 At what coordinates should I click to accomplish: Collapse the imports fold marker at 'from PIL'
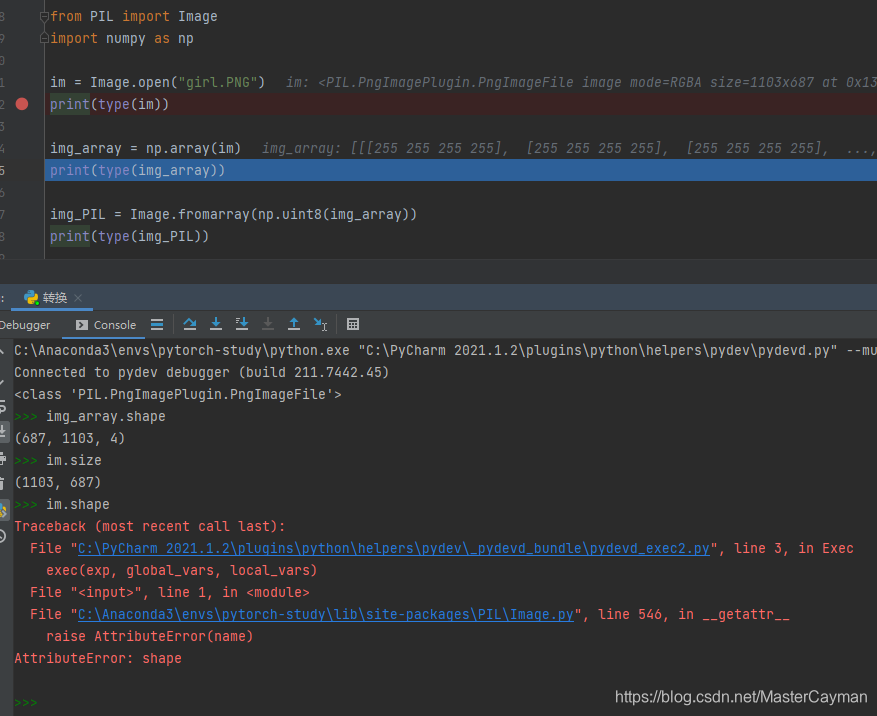[x=44, y=17]
